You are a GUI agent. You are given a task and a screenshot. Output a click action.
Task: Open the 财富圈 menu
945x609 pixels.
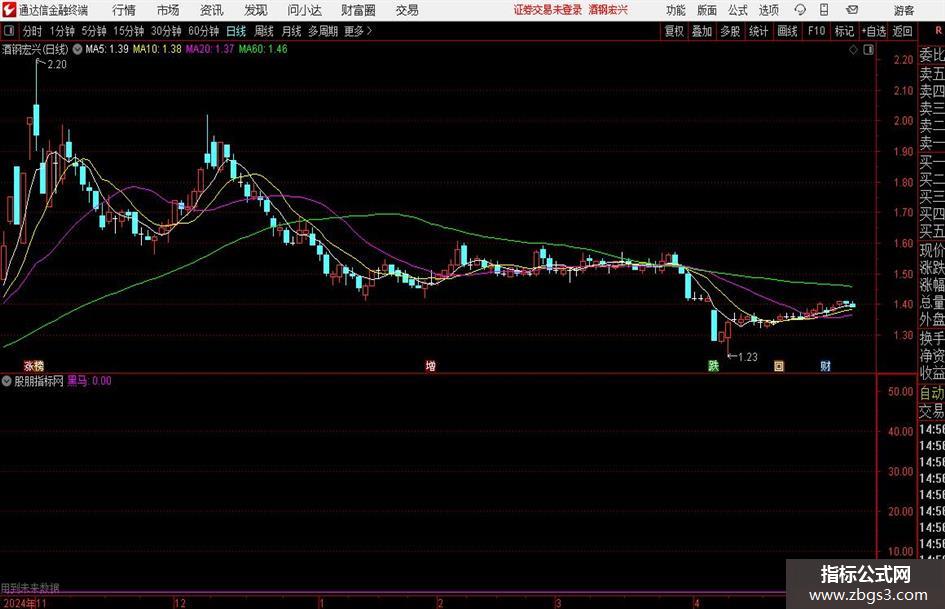[x=358, y=10]
